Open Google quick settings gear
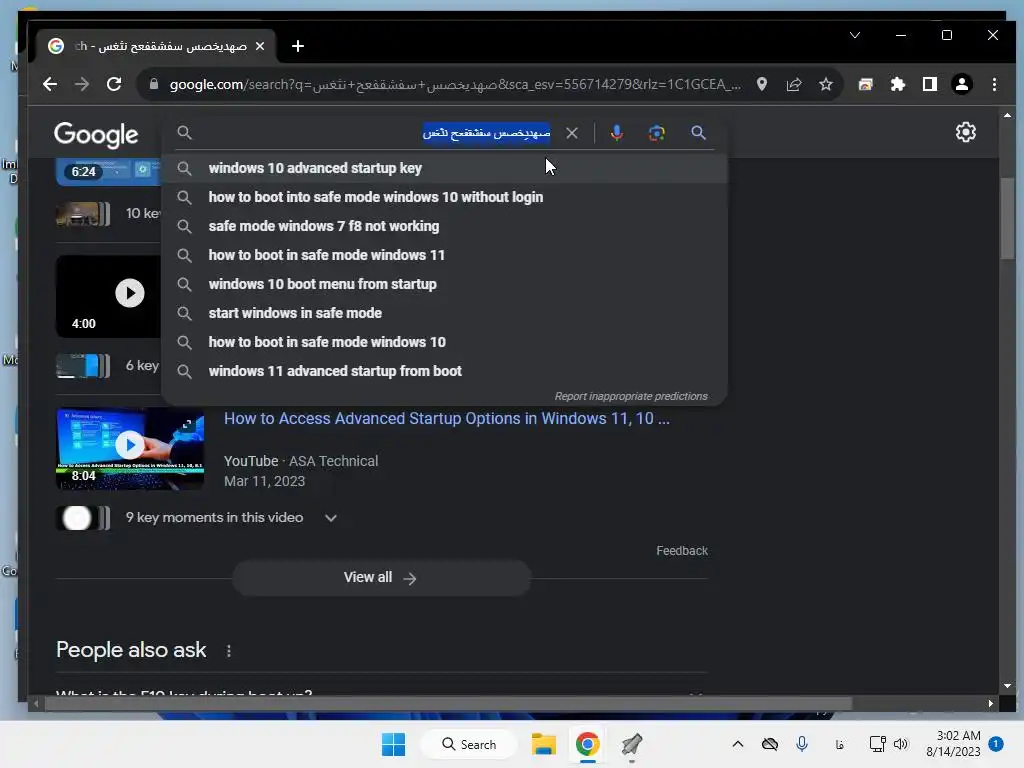Screen dimensions: 1024x768 pyautogui.click(x=966, y=133)
